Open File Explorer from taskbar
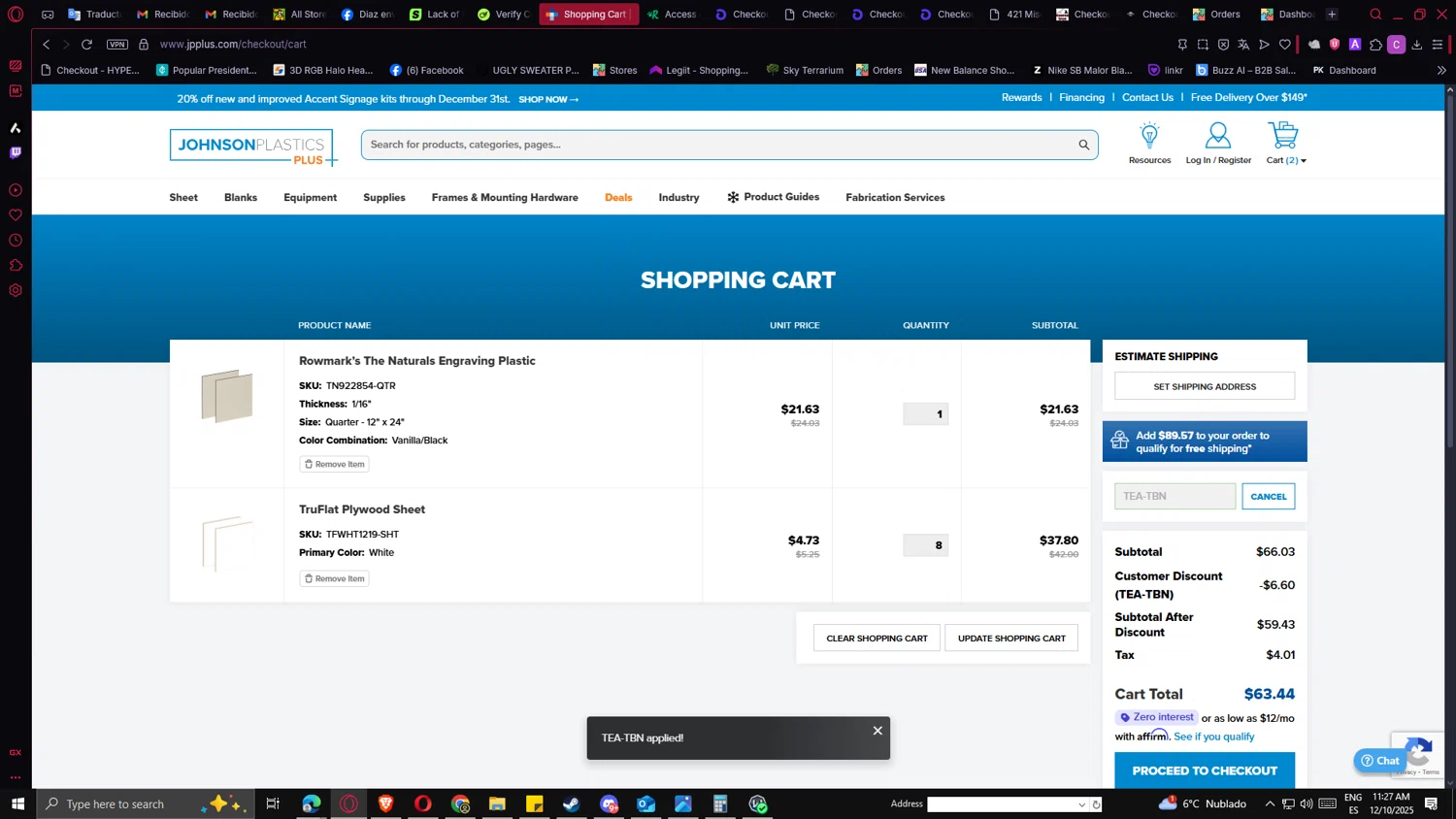Image resolution: width=1456 pixels, height=819 pixels. tap(497, 803)
